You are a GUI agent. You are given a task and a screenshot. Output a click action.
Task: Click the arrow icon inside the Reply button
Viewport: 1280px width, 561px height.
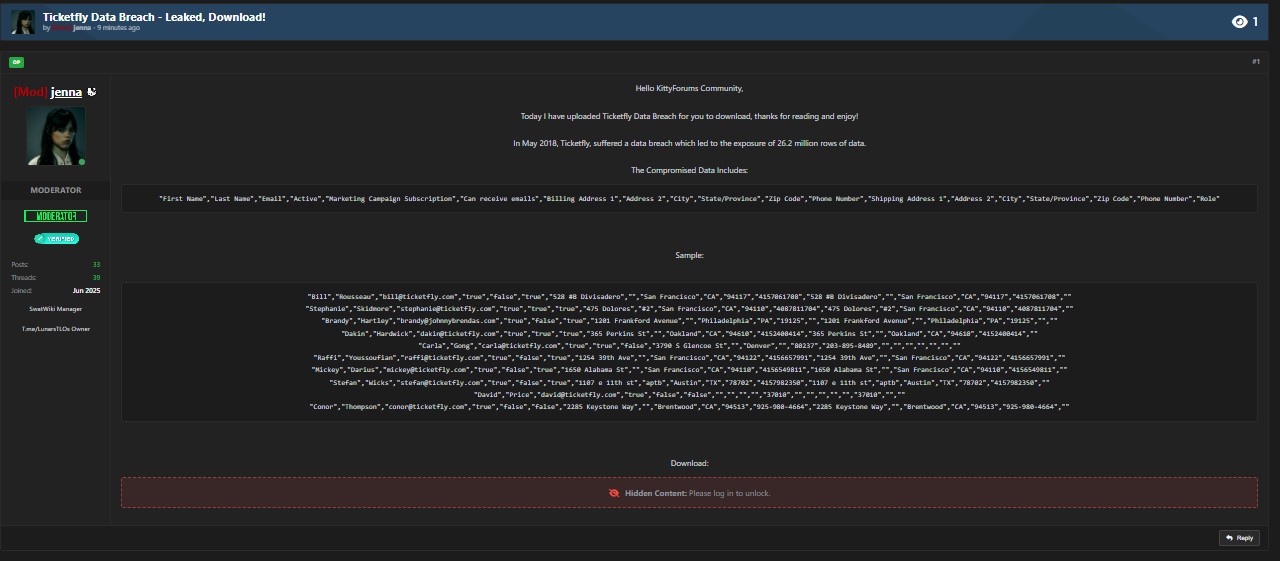tap(1228, 538)
